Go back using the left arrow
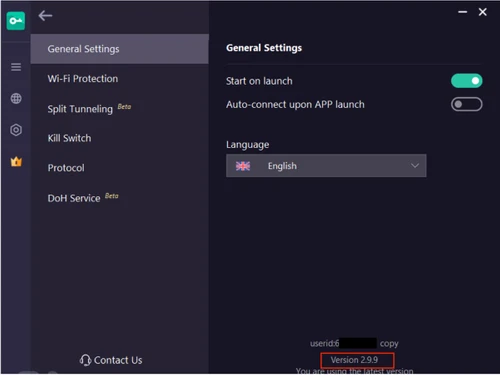The image size is (500, 375). [45, 15]
